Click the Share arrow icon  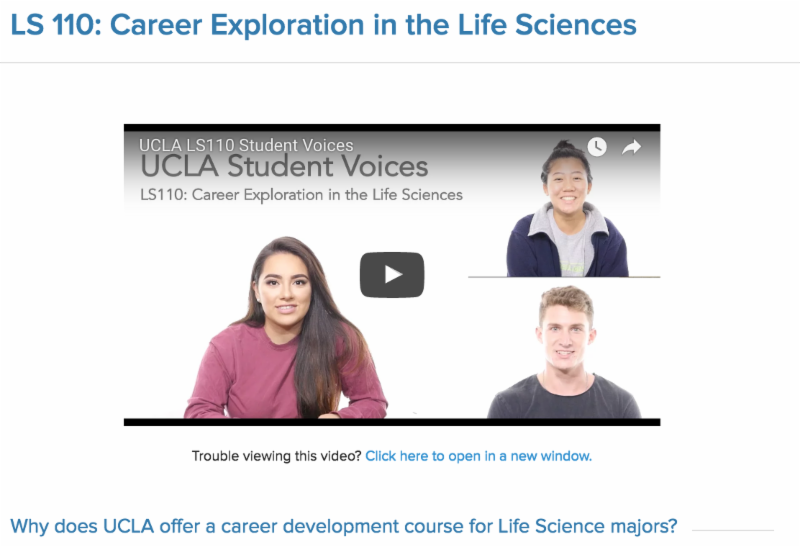[632, 147]
